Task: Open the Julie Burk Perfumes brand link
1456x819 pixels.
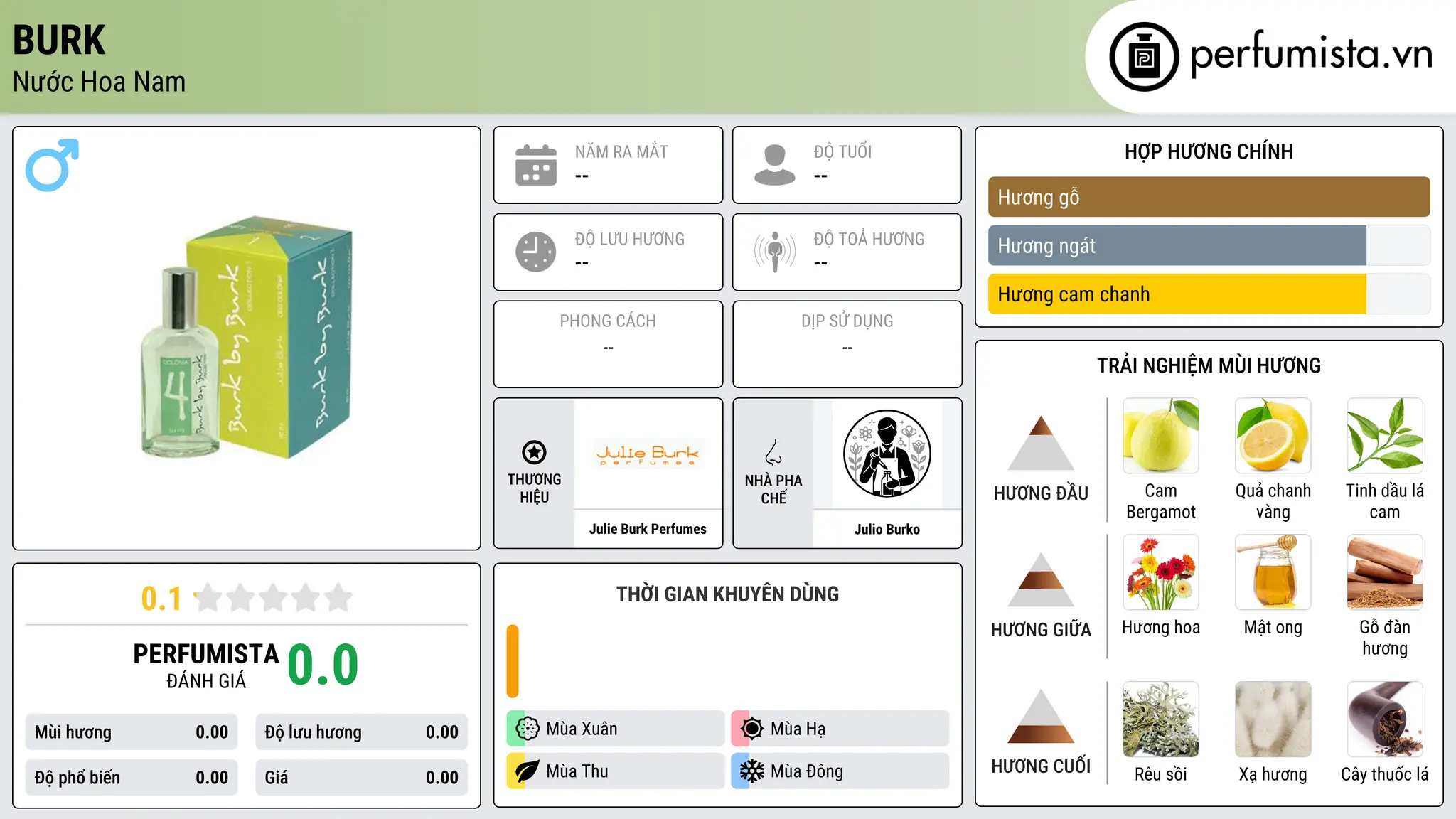Action: coord(648,529)
